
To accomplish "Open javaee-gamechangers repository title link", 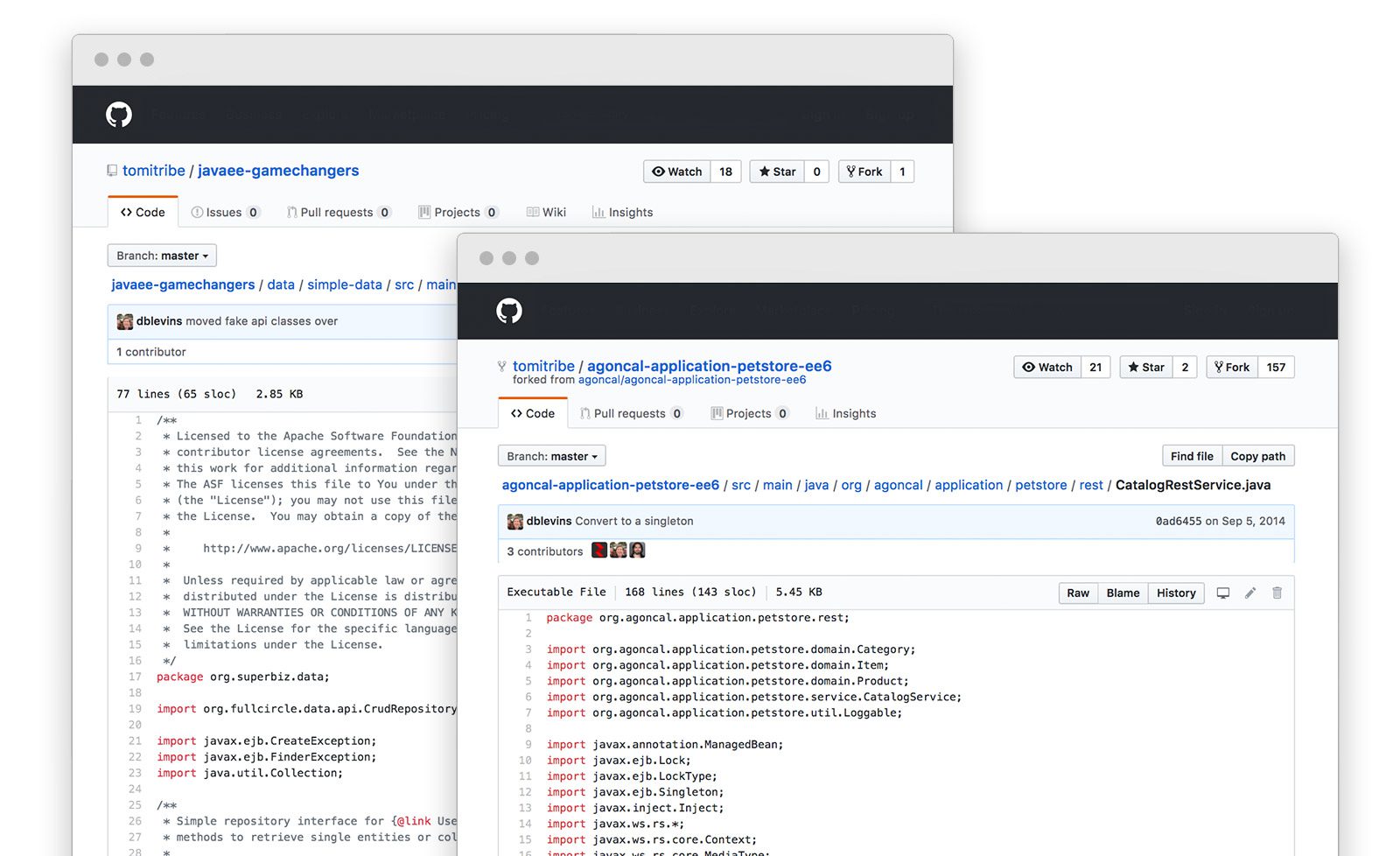I will 278,171.
